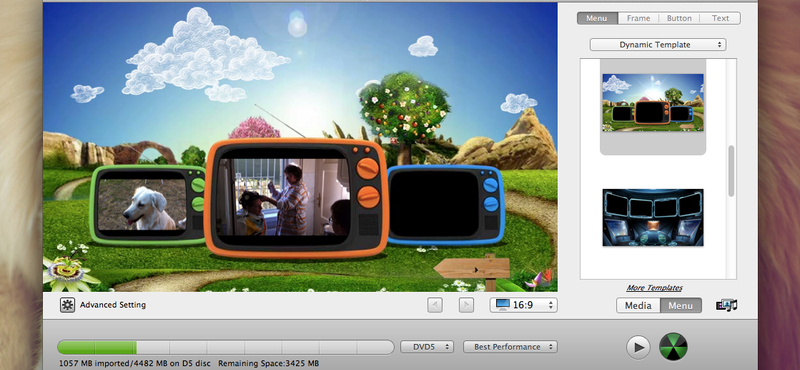This screenshot has height=370, width=800.
Task: Switch to the Media view button
Action: (638, 305)
